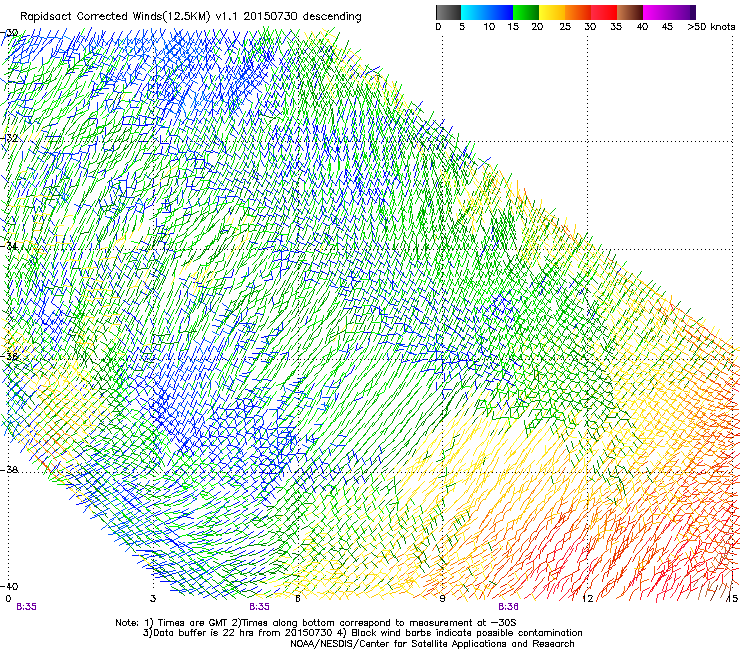Click the '-38' latitude axis label
The image size is (740, 650).
[x=9, y=470]
